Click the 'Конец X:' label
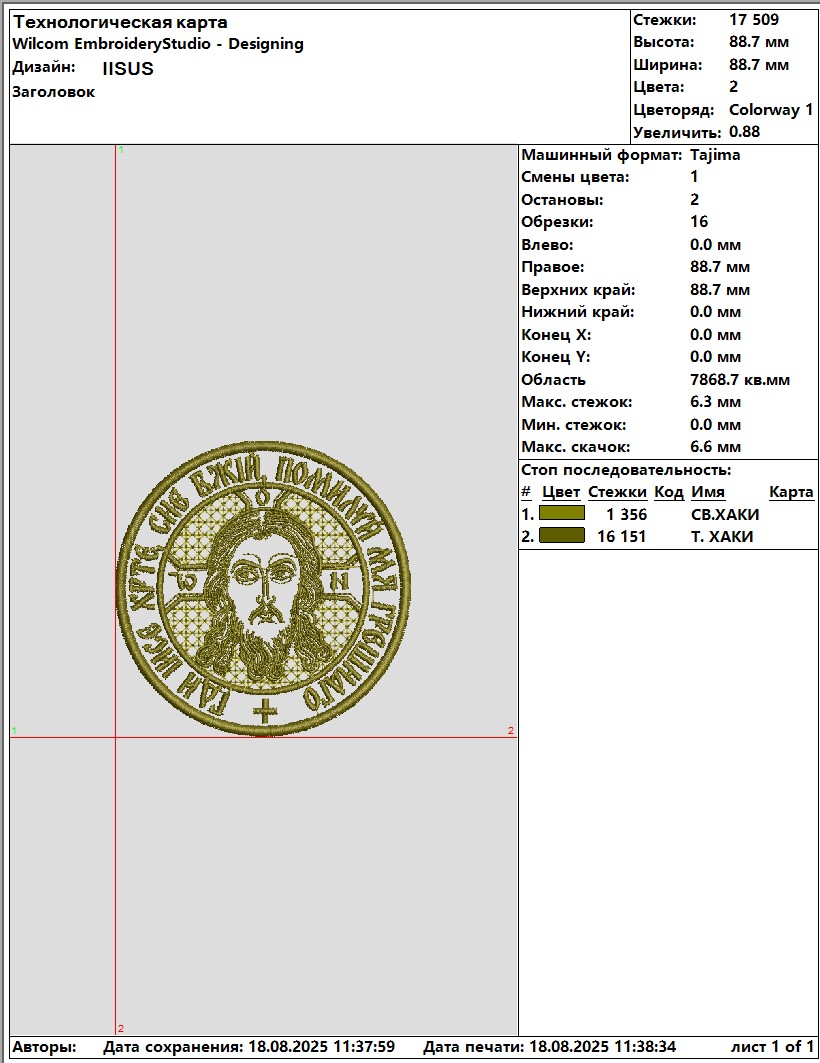This screenshot has width=820, height=1063. pyautogui.click(x=556, y=335)
